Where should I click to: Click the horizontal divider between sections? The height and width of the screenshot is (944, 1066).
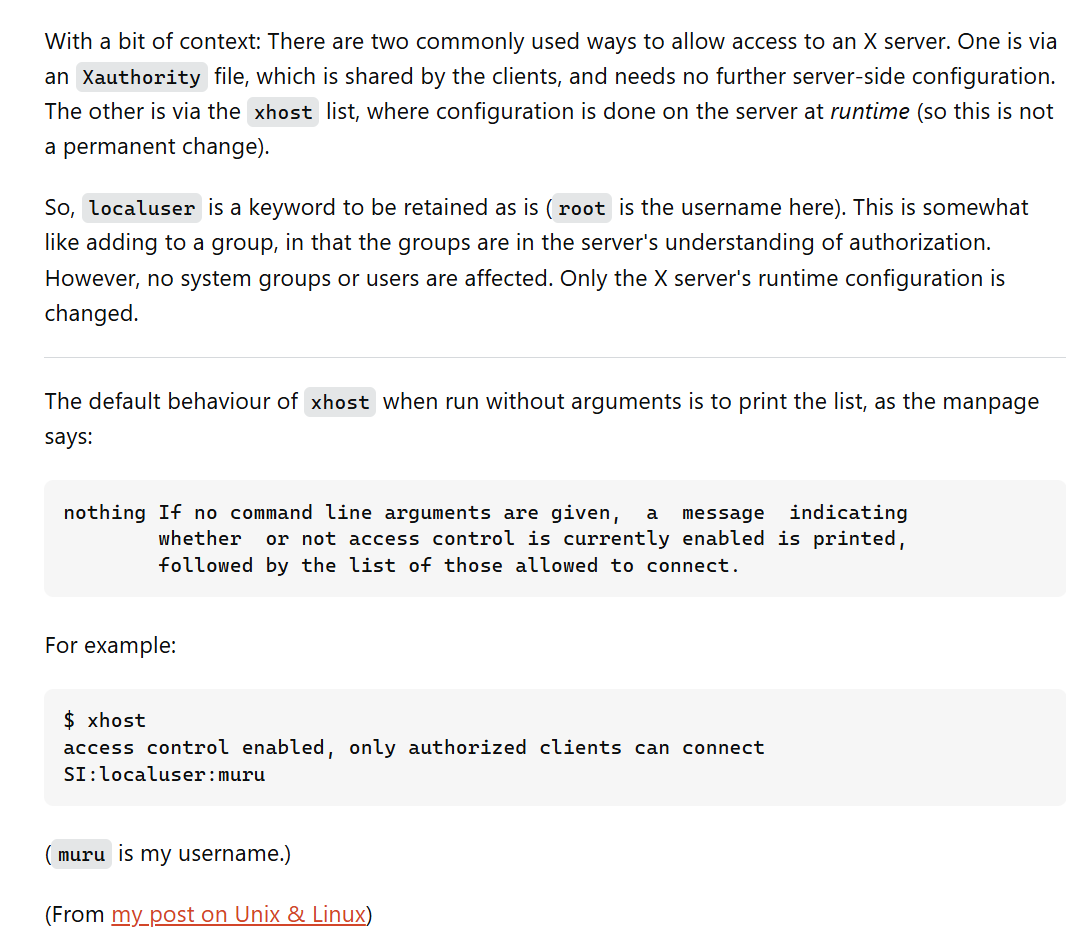(x=555, y=357)
